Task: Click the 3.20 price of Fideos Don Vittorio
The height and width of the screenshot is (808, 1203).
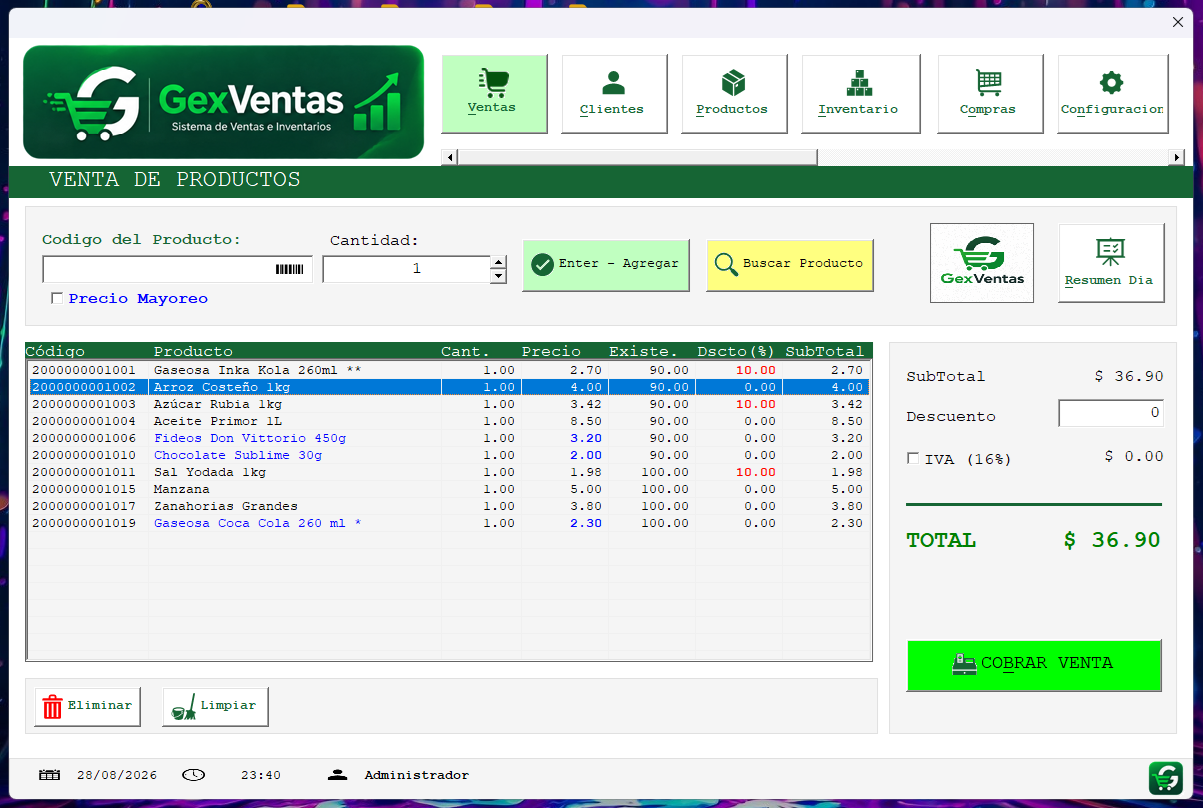Action: pos(586,438)
